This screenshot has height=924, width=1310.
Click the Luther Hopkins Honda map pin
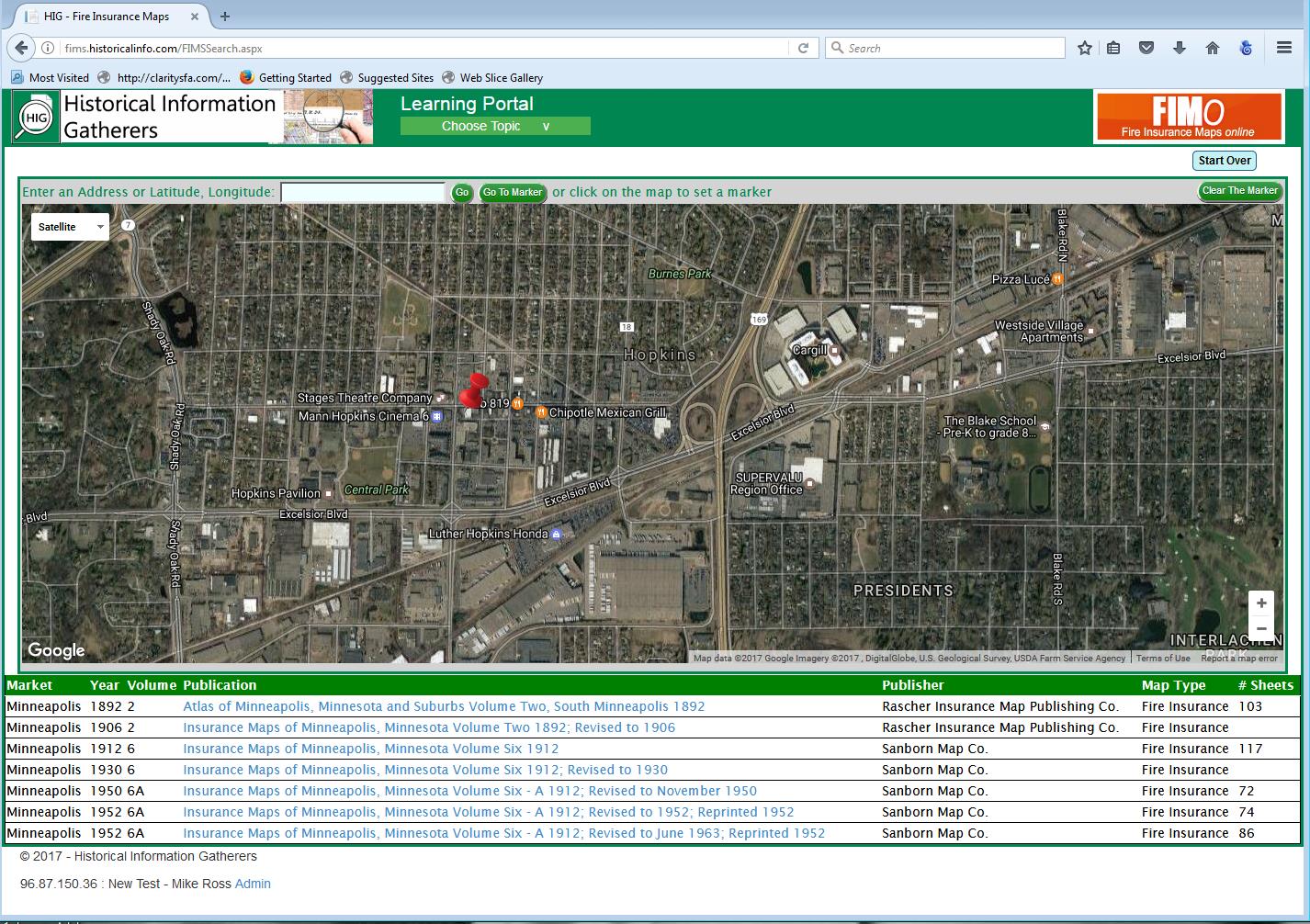coord(556,534)
